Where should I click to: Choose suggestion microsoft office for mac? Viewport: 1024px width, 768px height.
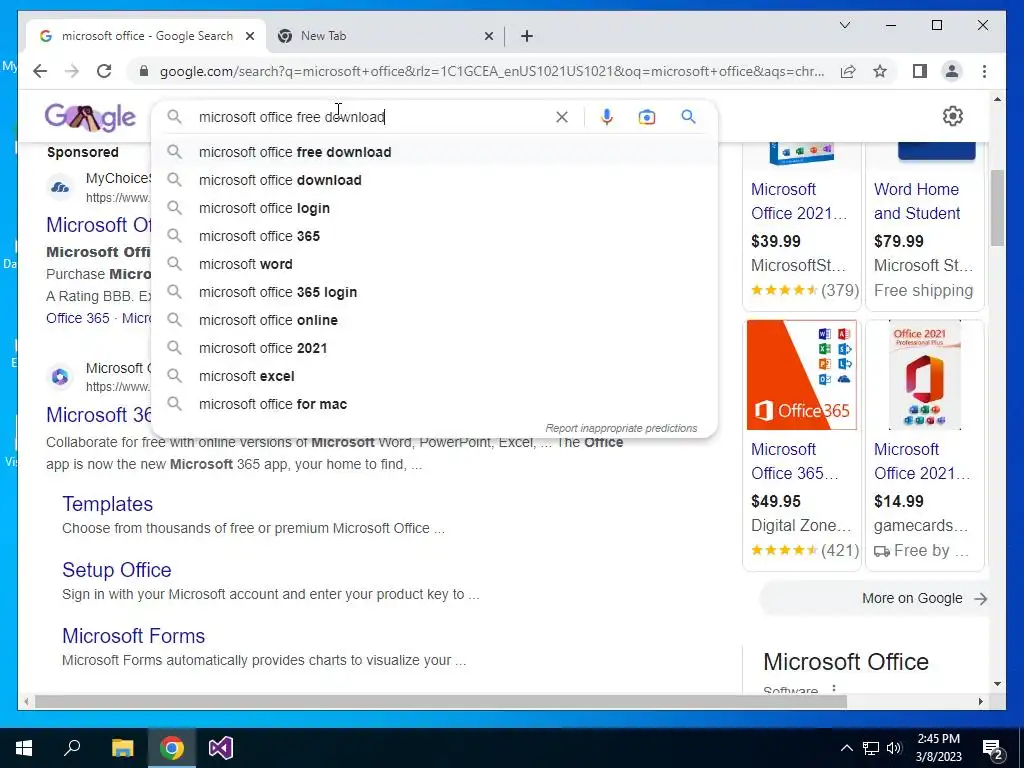[434, 405]
